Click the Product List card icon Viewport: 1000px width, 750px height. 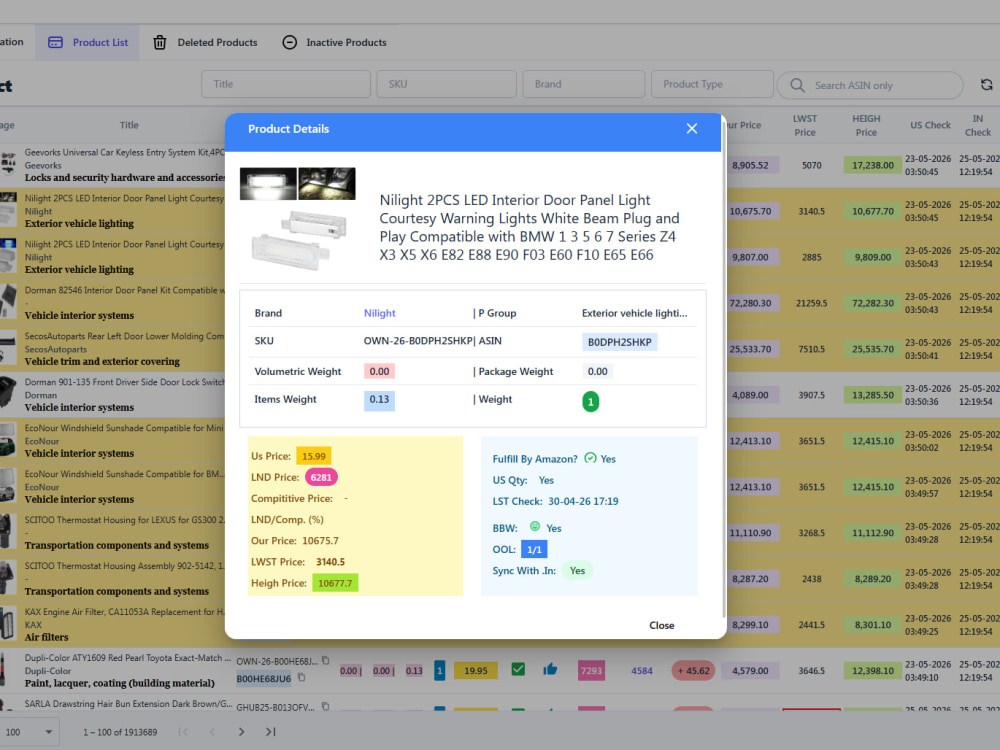(x=55, y=42)
